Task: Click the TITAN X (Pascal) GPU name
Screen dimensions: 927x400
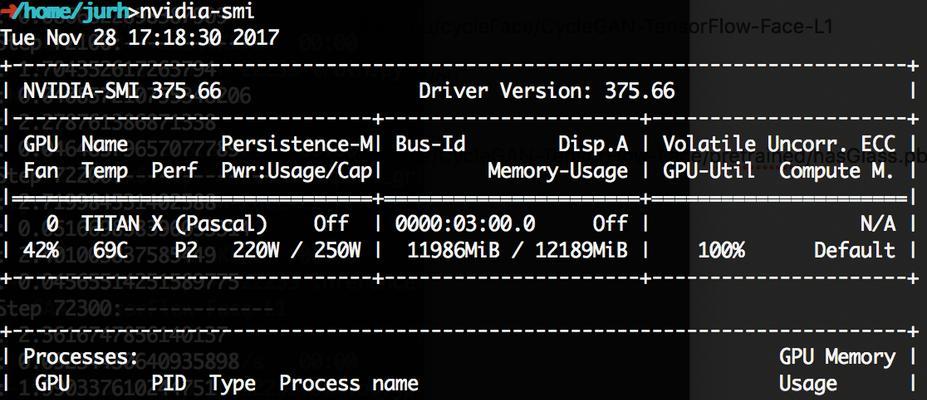Action: point(174,223)
